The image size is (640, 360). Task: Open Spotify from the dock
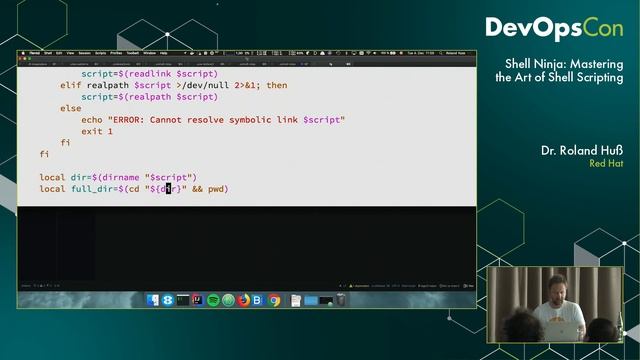point(213,300)
